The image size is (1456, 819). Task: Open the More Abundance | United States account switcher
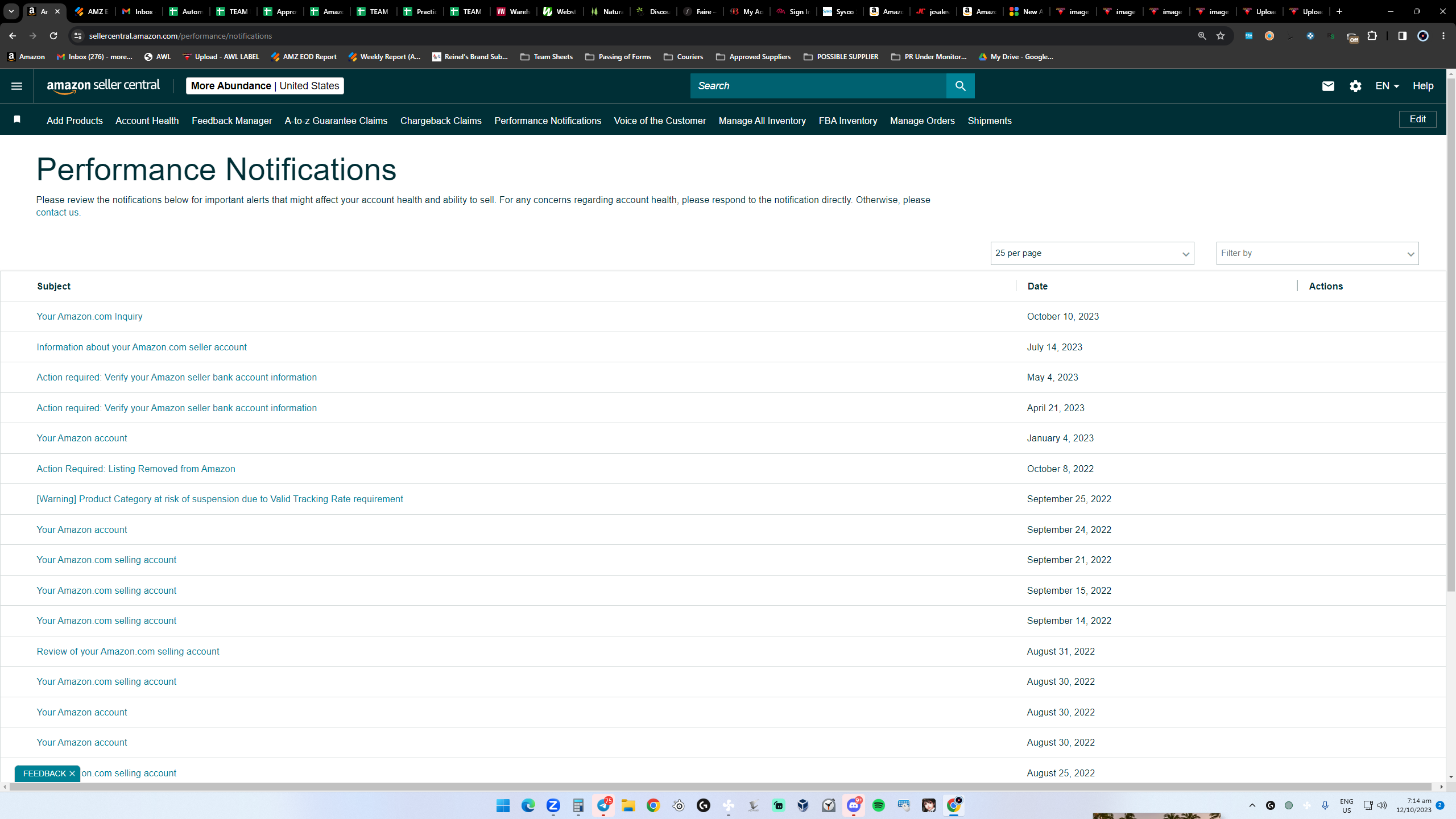[265, 86]
